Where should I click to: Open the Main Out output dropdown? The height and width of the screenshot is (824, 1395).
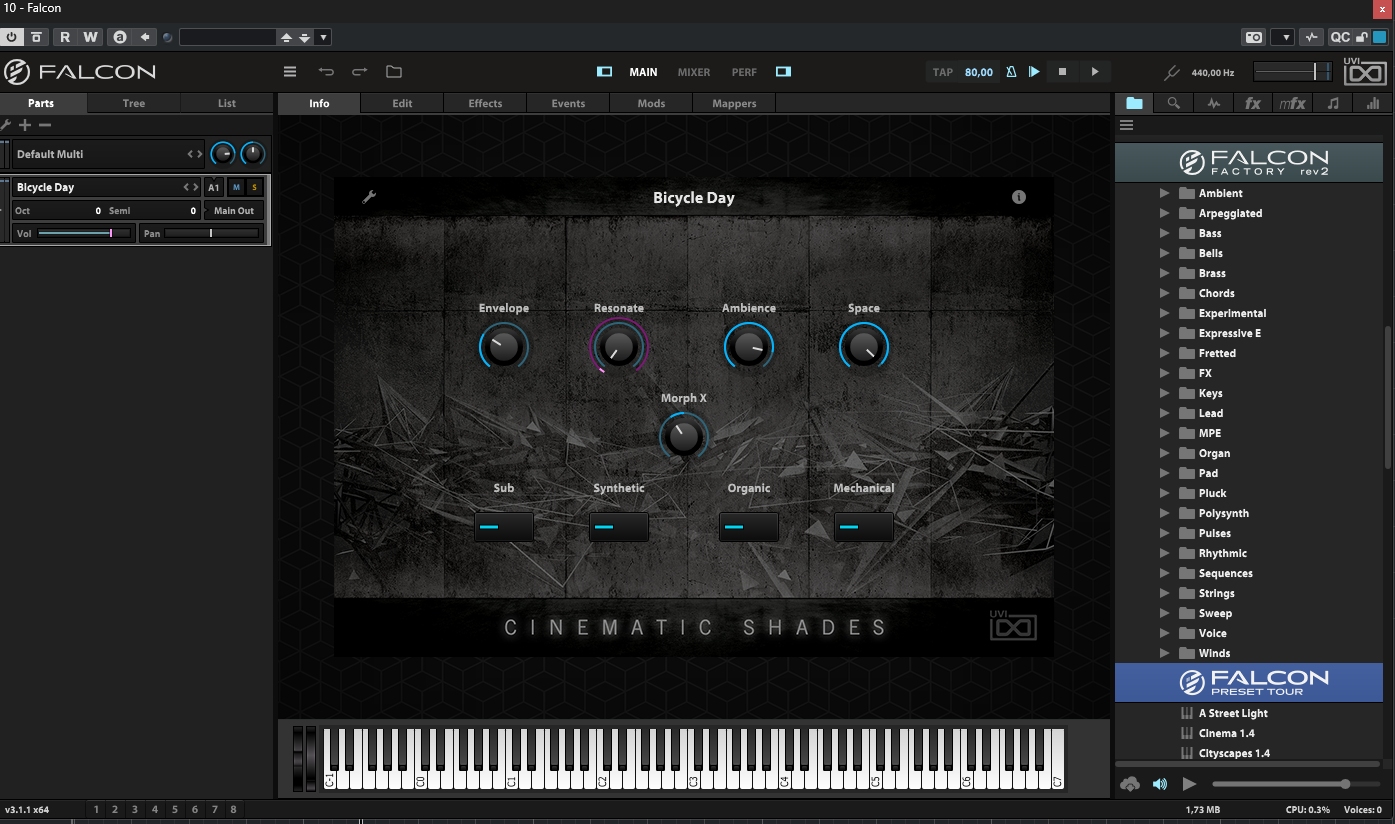234,211
